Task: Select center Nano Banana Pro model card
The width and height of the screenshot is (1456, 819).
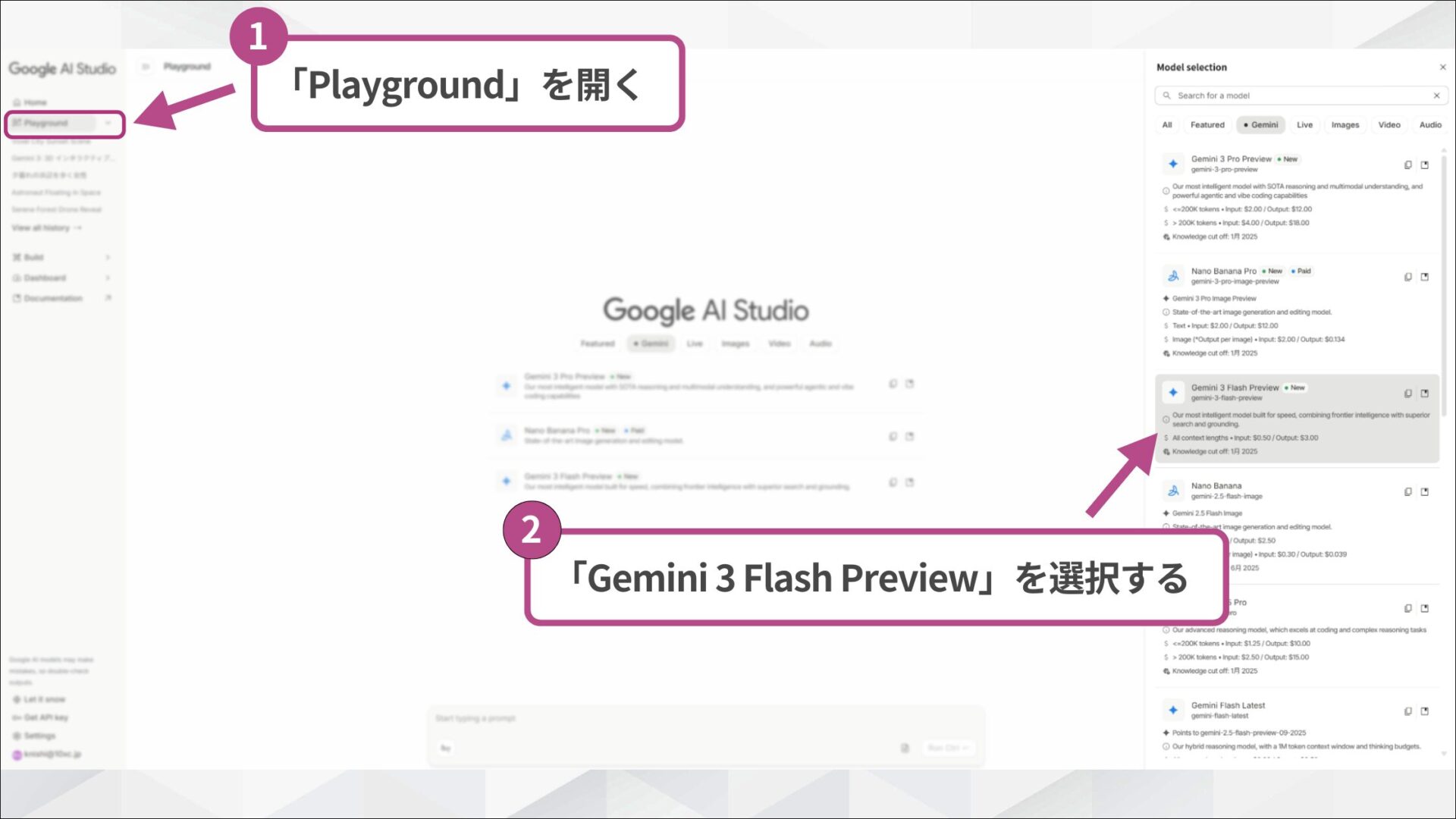Action: [x=705, y=435]
